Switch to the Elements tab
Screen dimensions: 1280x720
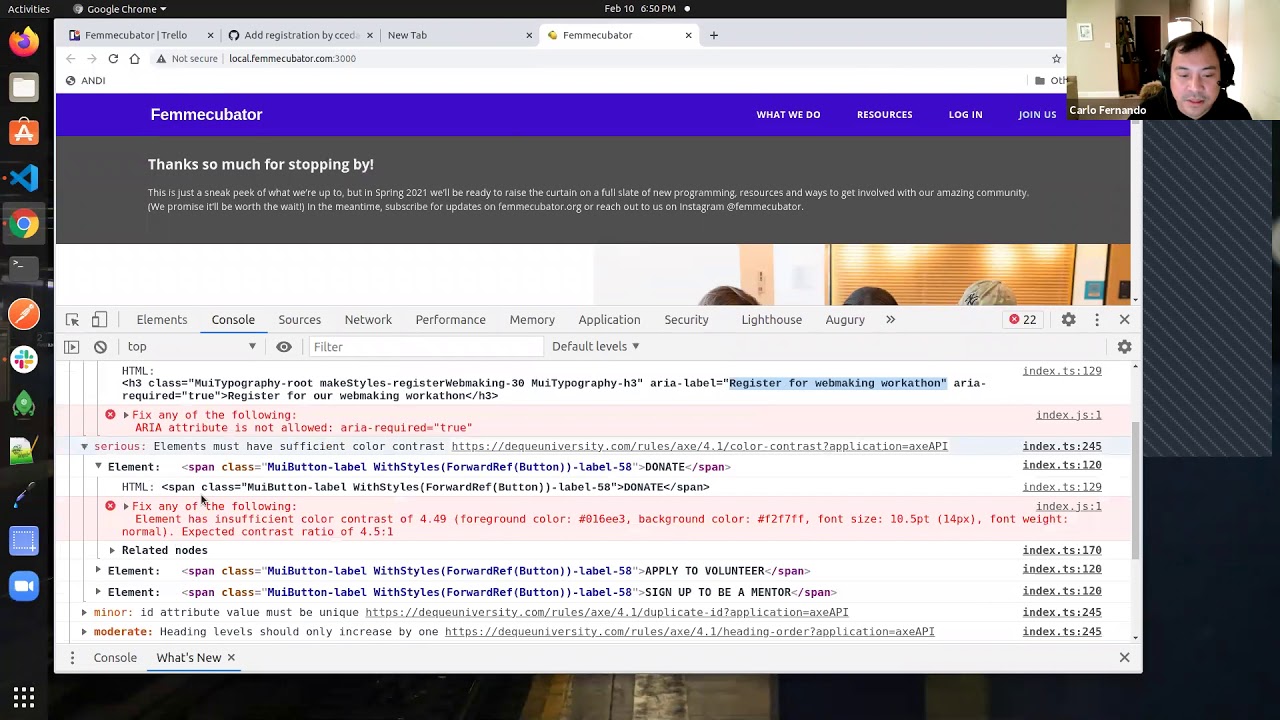[162, 320]
